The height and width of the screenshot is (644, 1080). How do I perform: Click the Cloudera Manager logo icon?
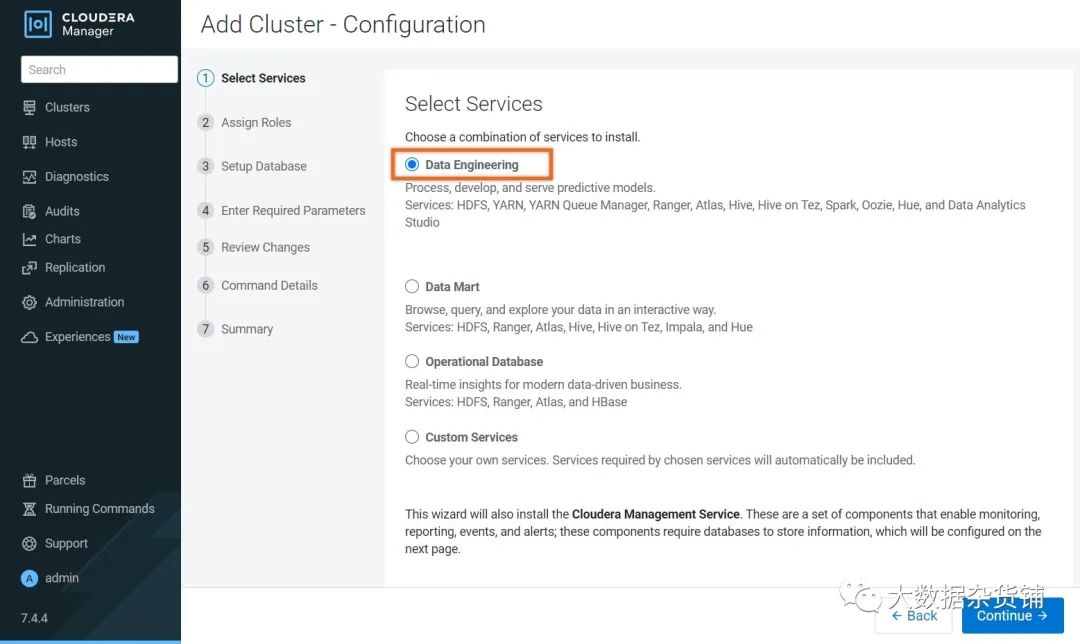[x=37, y=24]
